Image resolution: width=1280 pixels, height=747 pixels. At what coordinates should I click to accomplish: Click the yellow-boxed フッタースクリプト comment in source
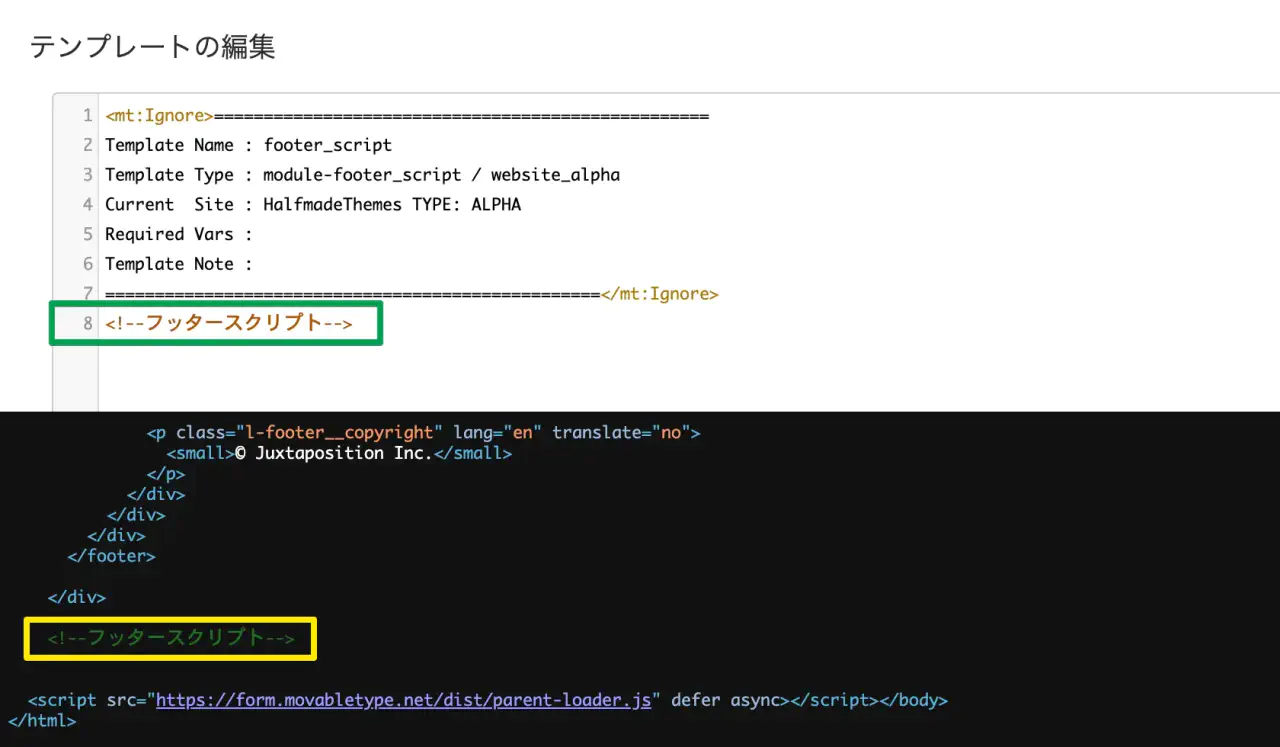171,638
